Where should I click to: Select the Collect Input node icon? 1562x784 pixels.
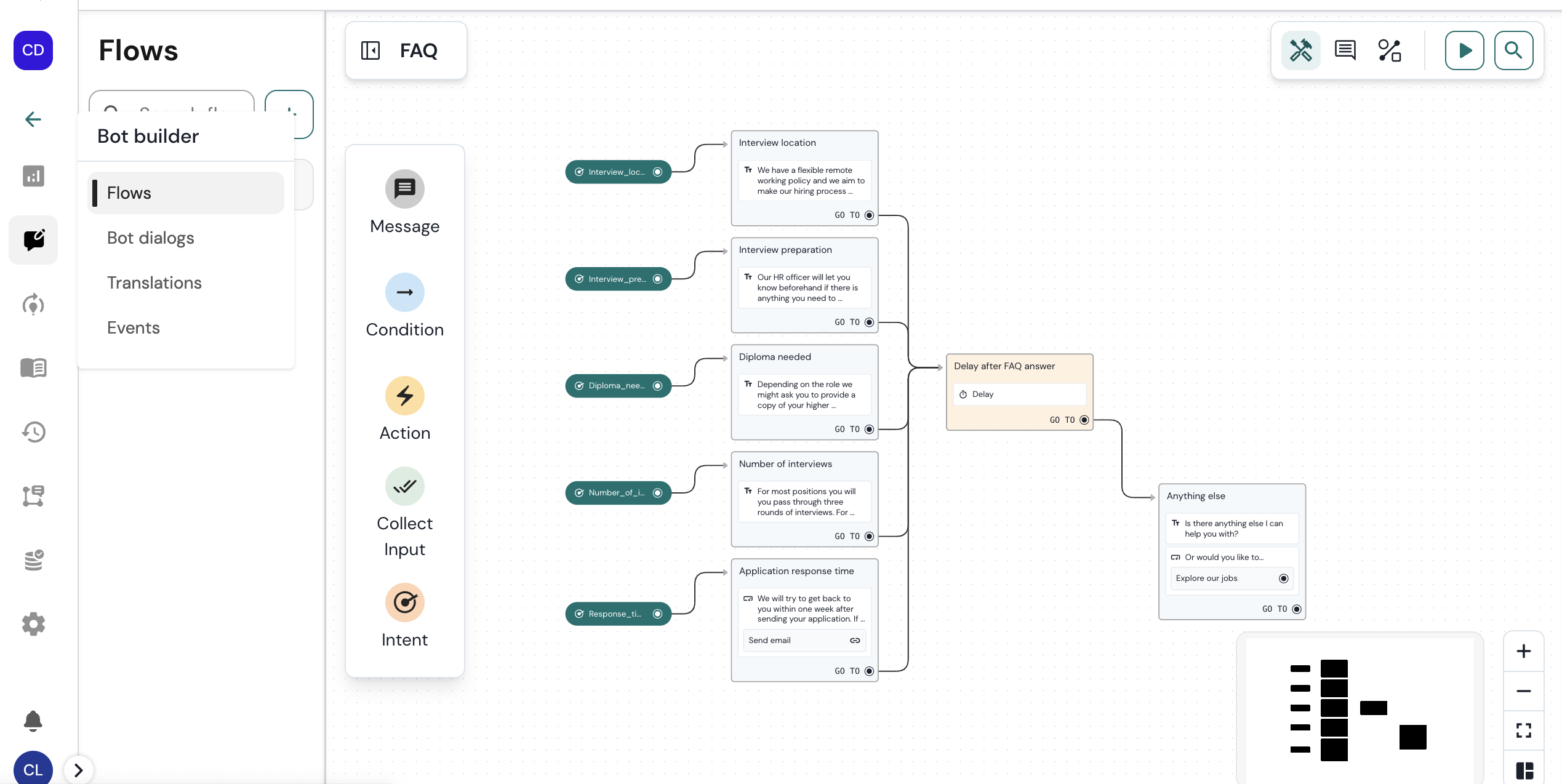pyautogui.click(x=404, y=486)
